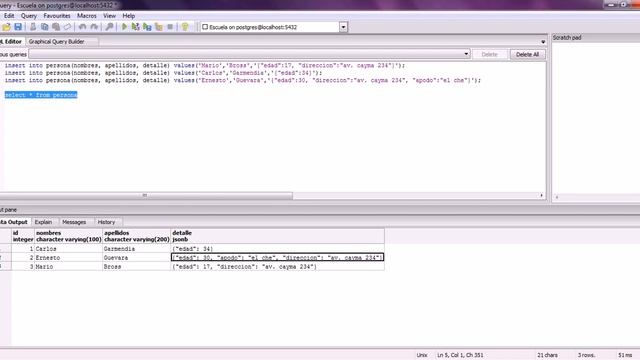Select the Garmendia cell in apellidos column
Image resolution: width=640 pixels, height=360 pixels.
[136, 249]
